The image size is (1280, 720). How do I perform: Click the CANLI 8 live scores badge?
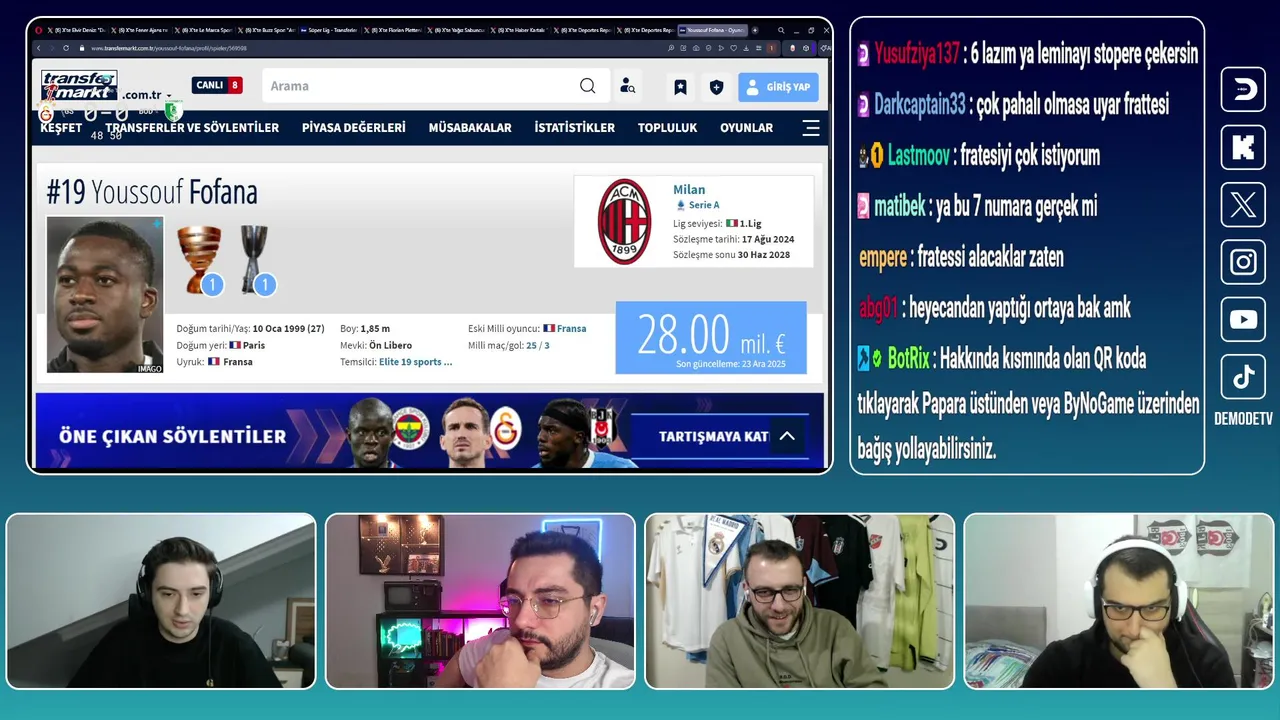(217, 85)
